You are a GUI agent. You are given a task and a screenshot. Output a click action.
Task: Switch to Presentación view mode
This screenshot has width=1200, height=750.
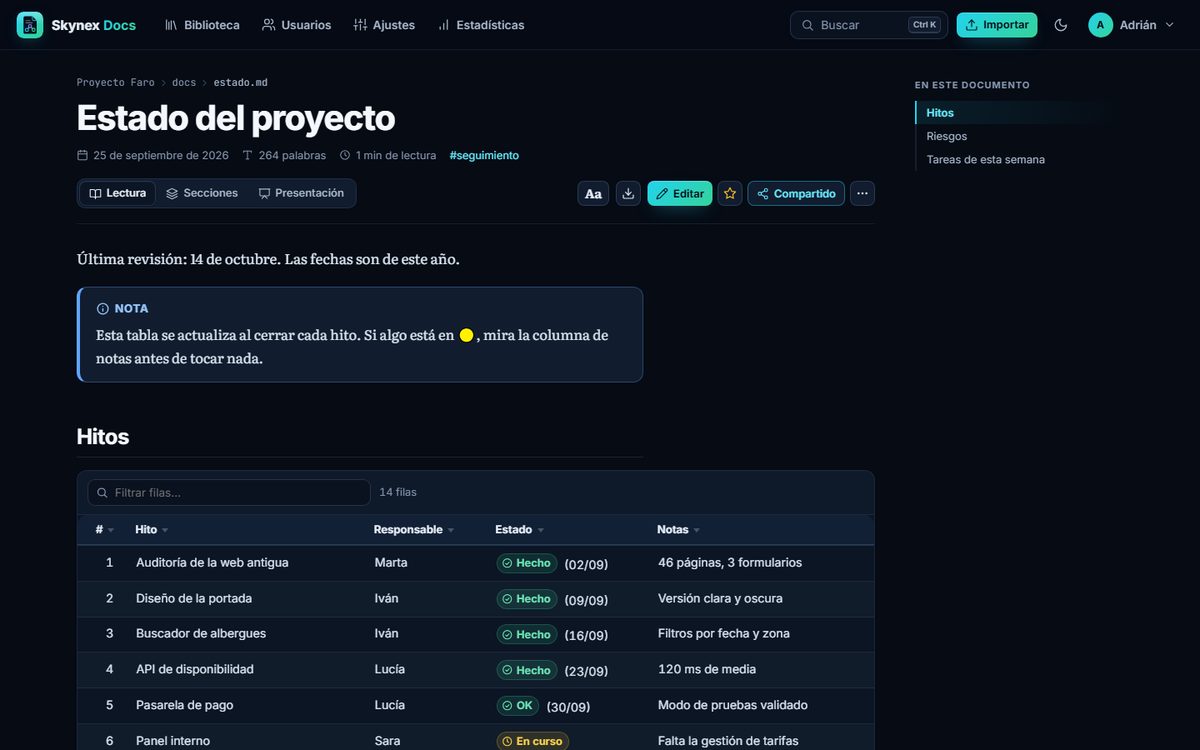301,193
